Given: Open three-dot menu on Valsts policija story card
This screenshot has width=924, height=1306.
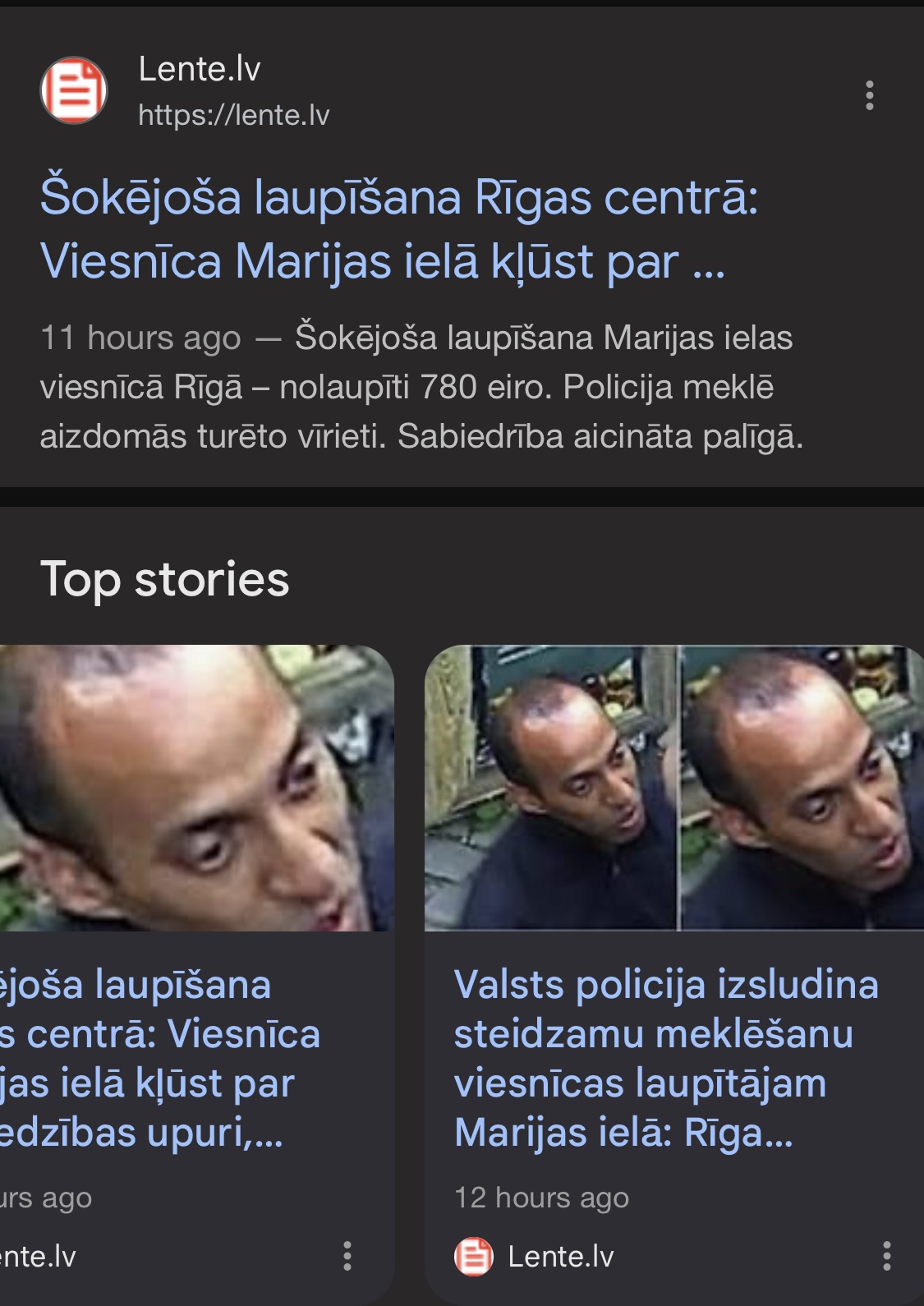Looking at the screenshot, I should 886,1256.
